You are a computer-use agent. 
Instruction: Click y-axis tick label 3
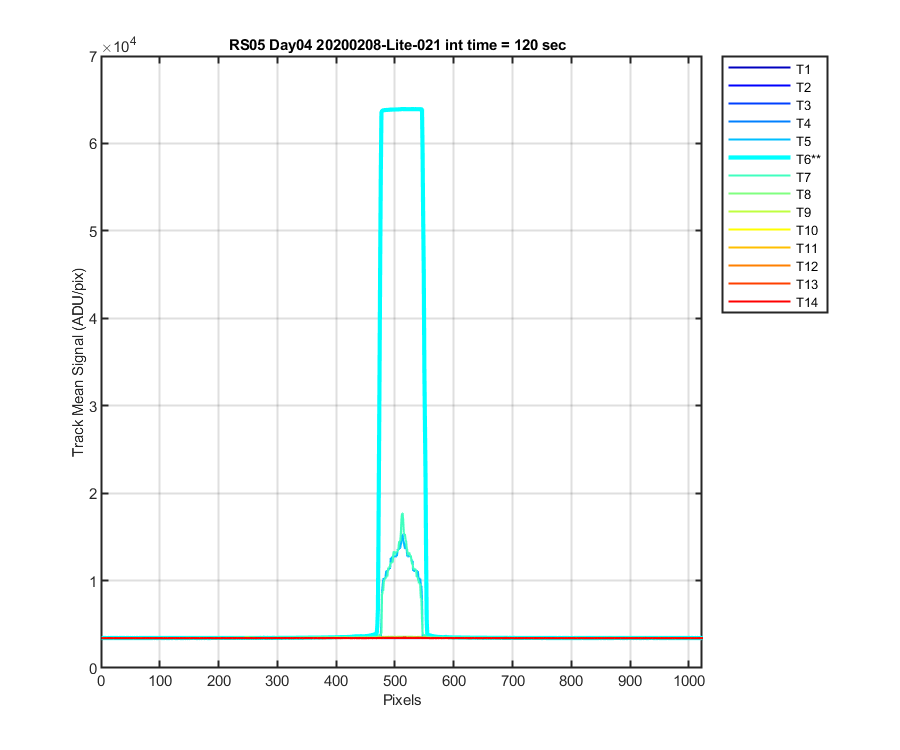93,406
